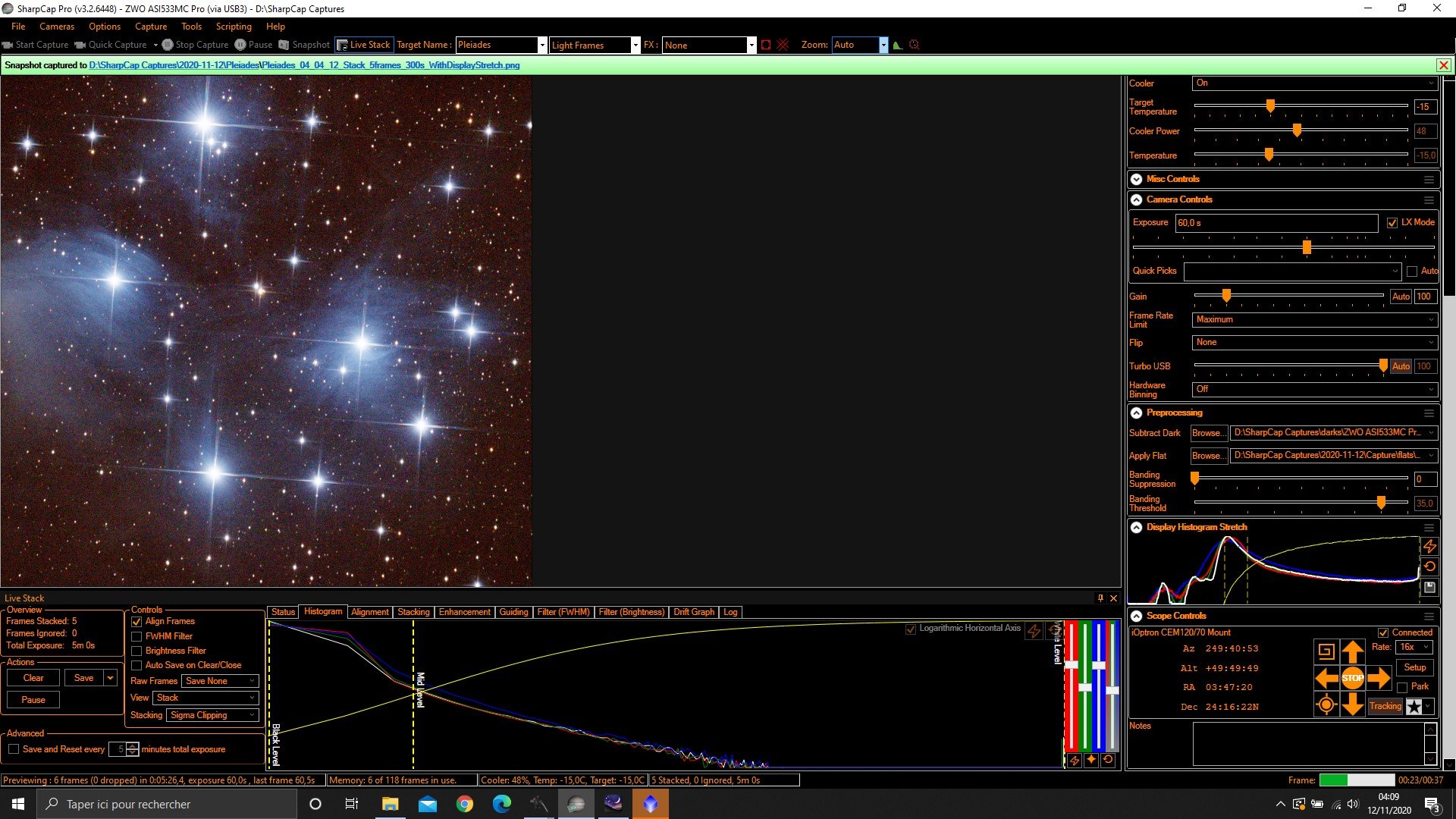Open the Raw Frames Save None dropdown
1456x819 pixels.
220,681
